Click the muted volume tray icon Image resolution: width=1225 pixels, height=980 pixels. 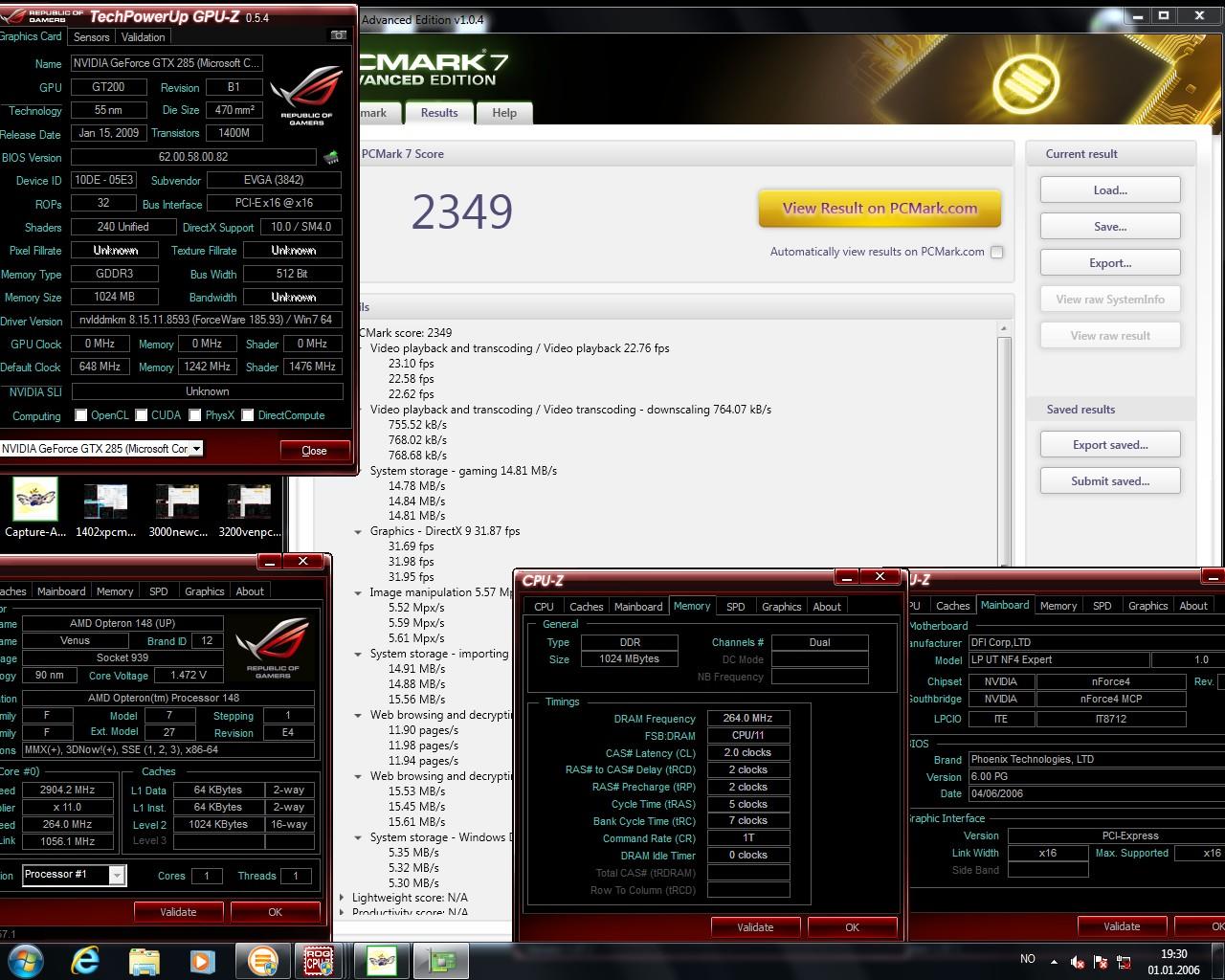[x=1078, y=962]
